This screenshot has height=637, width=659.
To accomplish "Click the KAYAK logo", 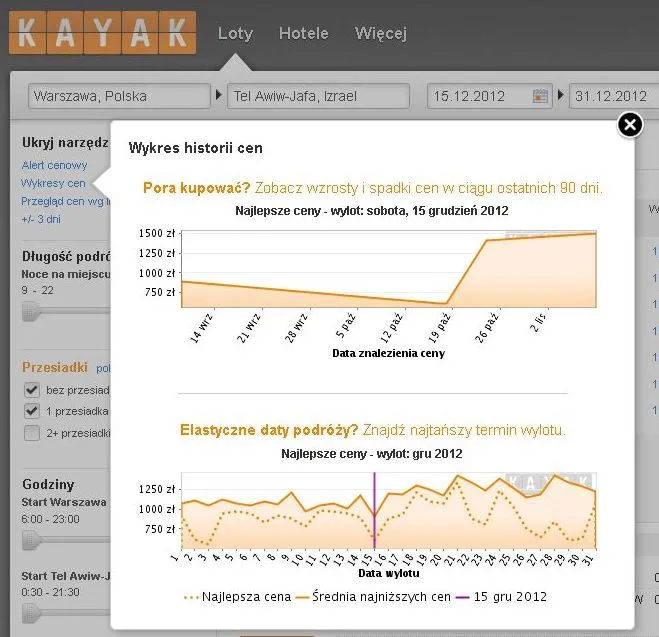I will click(102, 33).
